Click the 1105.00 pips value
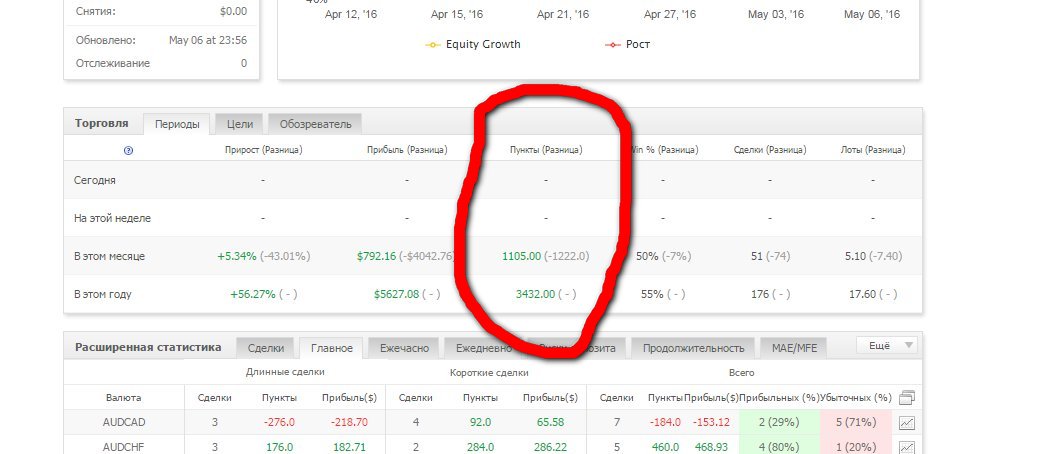The width and height of the screenshot is (1052, 454). (x=521, y=256)
